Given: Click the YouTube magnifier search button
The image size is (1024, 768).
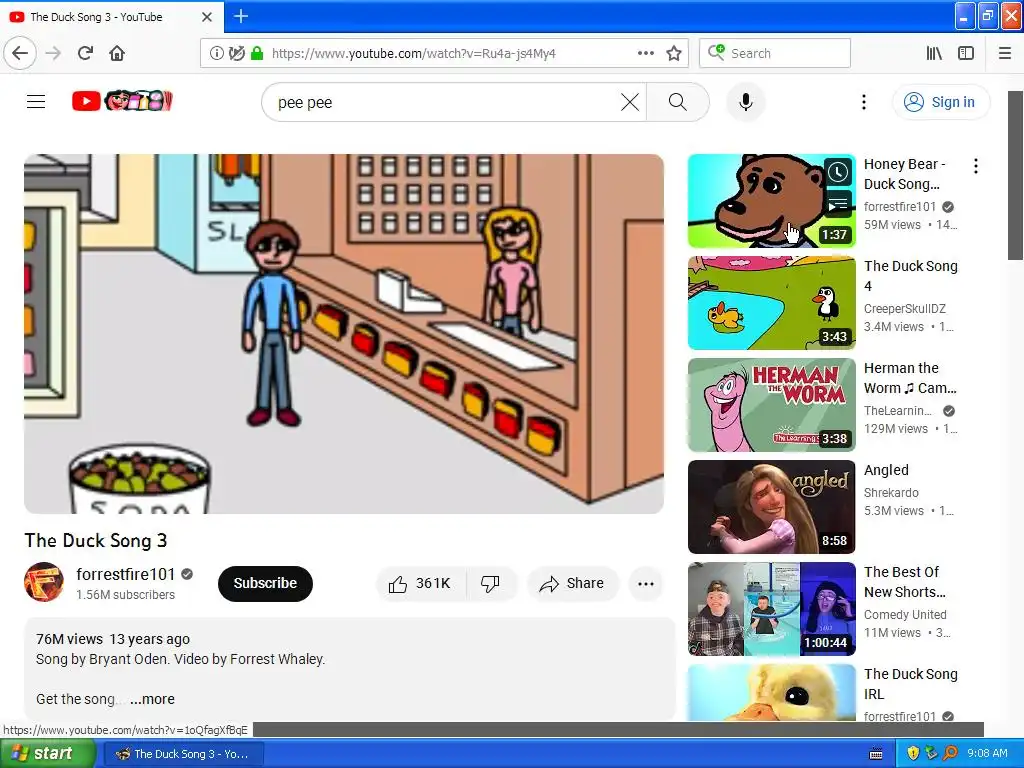Looking at the screenshot, I should click(678, 103).
